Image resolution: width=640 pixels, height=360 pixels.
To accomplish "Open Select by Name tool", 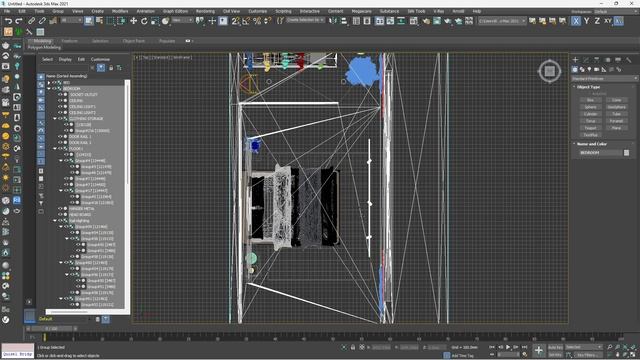I will tap(99, 20).
